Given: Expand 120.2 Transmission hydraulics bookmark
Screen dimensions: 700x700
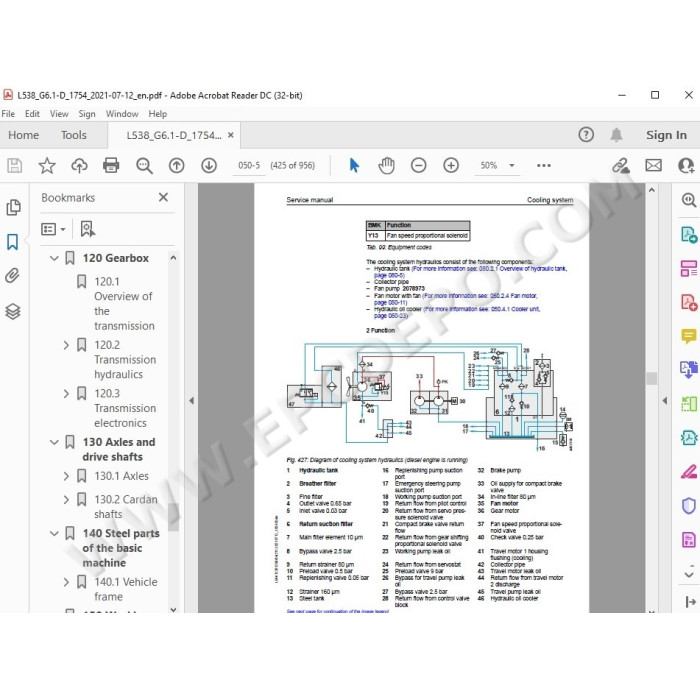Looking at the screenshot, I should click(x=66, y=345).
